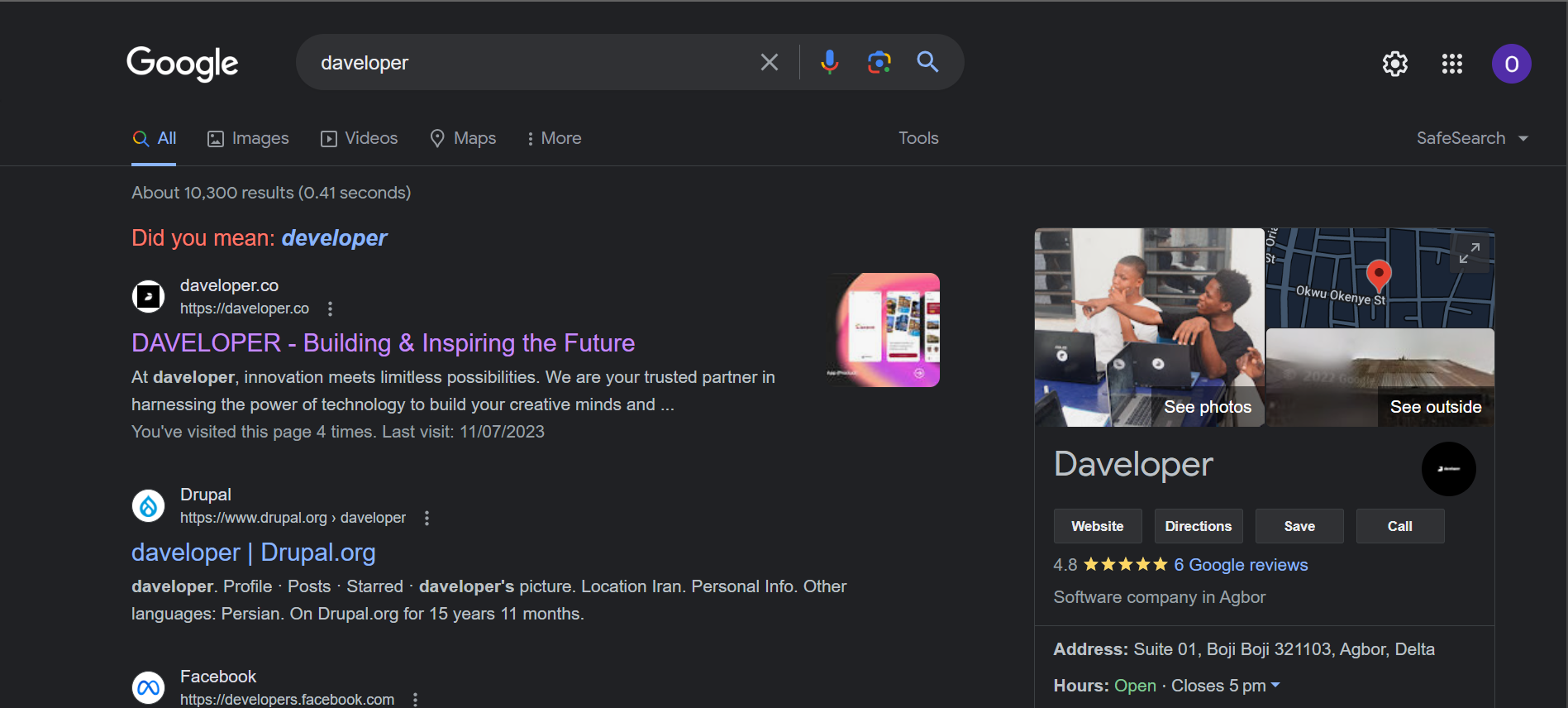1568x708 pixels.
Task: Click the Developer business logo circle
Action: pos(1448,469)
